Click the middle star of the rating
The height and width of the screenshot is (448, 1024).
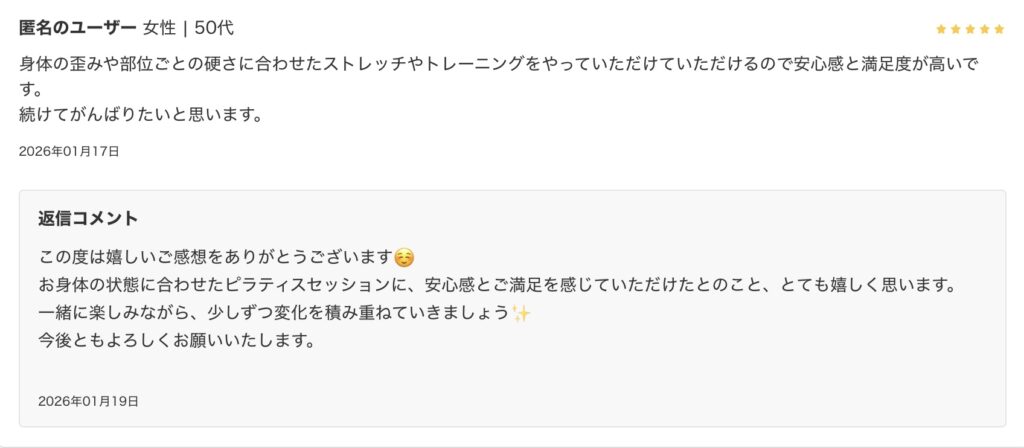[x=969, y=30]
